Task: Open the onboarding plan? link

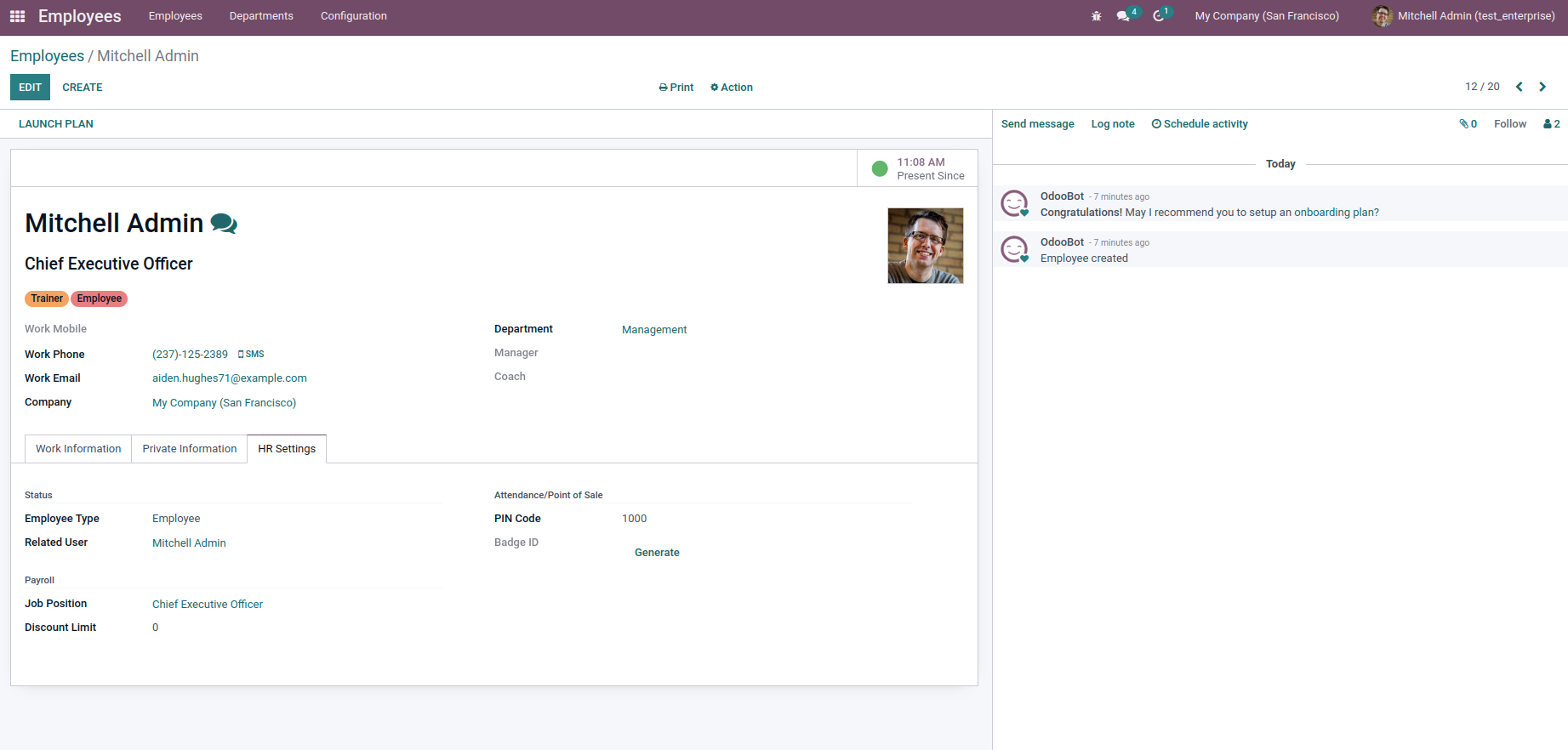Action: tap(1337, 213)
